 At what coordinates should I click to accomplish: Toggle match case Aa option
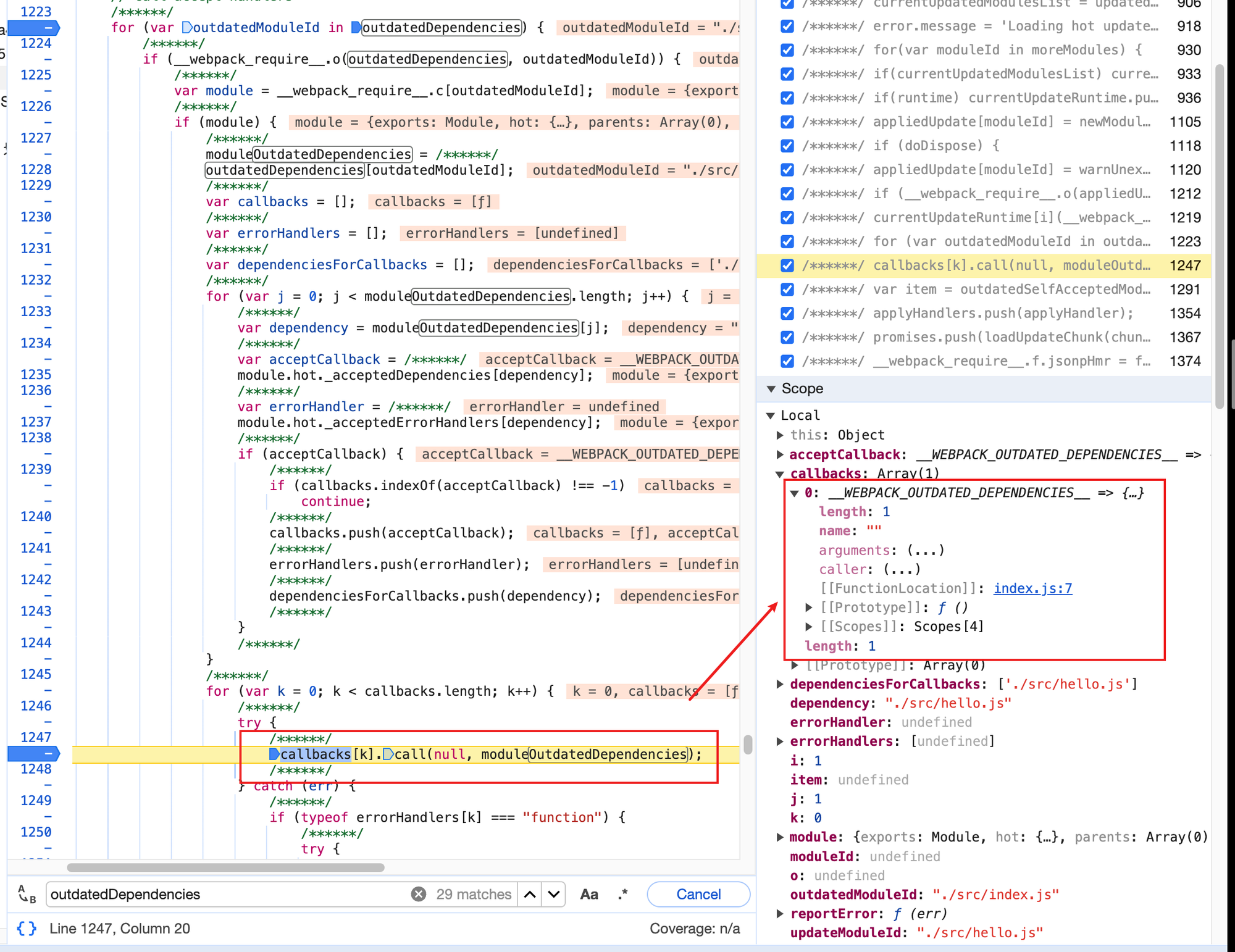click(589, 894)
